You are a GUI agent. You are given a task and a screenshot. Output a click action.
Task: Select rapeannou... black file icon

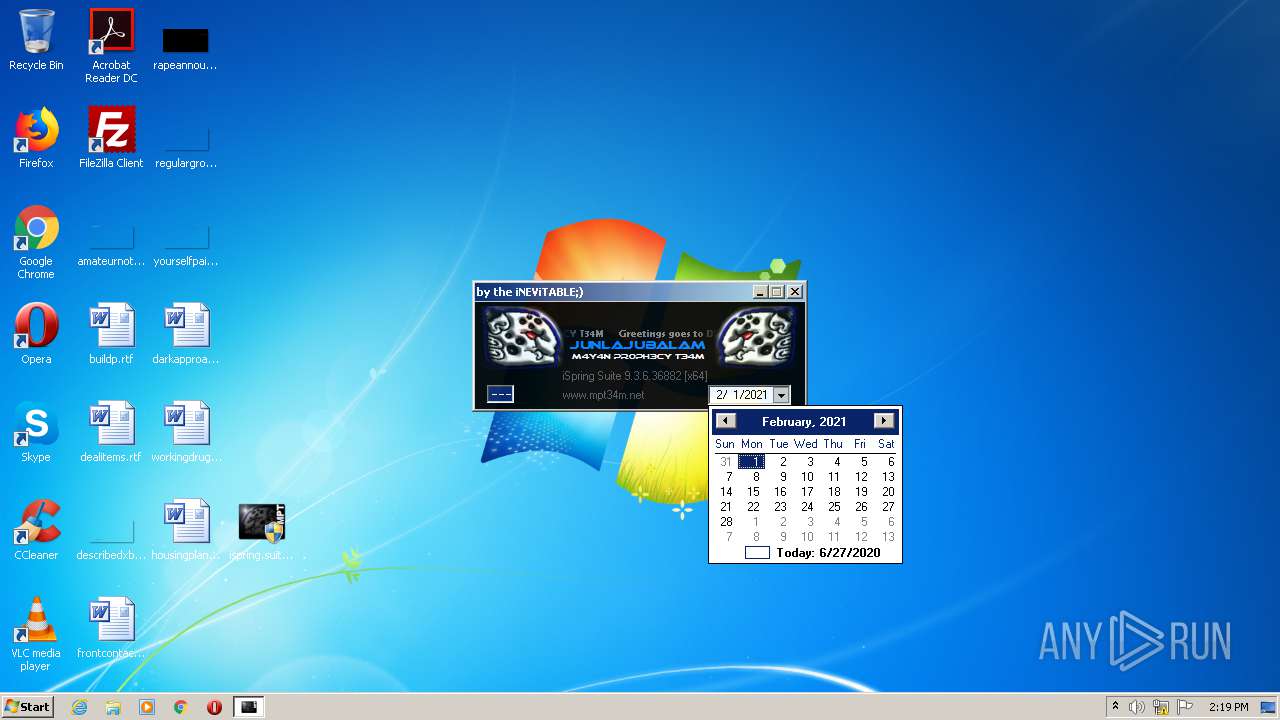(186, 48)
